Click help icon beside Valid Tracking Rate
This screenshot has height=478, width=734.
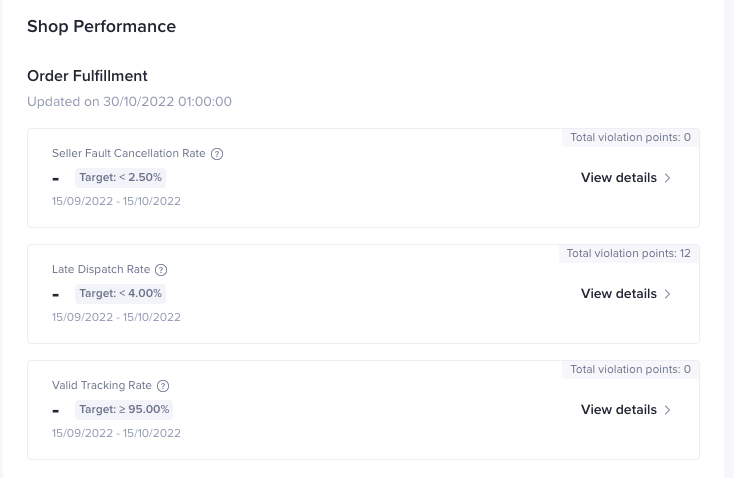click(x=163, y=386)
